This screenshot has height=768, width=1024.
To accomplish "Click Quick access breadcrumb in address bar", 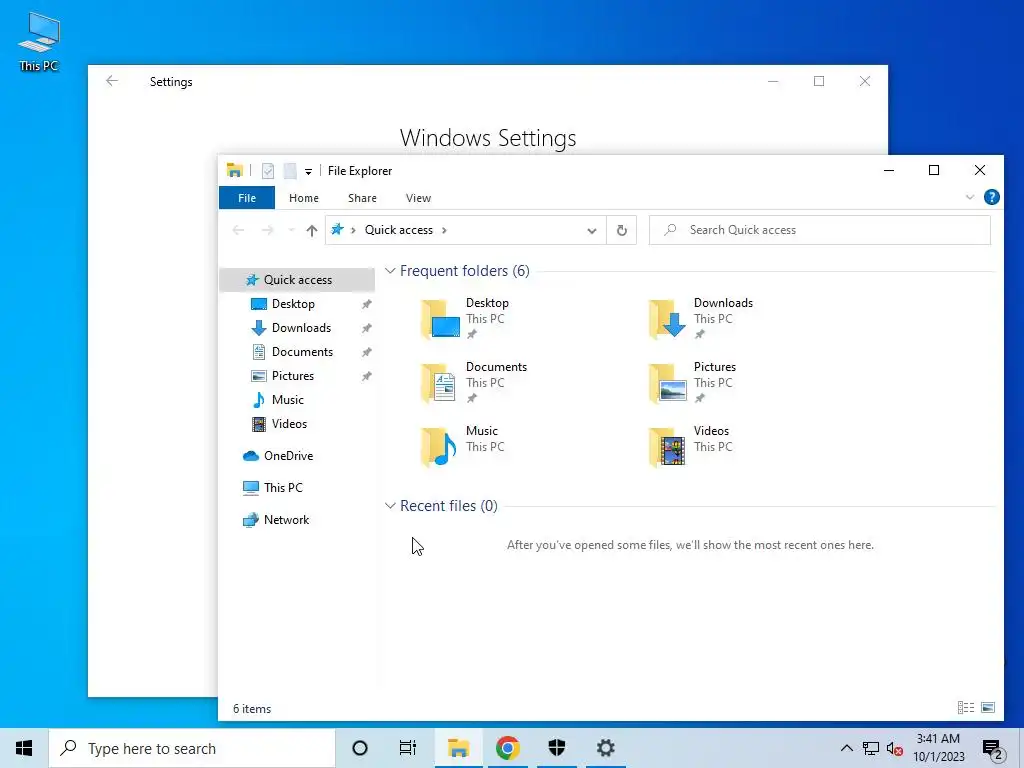I will coord(398,230).
